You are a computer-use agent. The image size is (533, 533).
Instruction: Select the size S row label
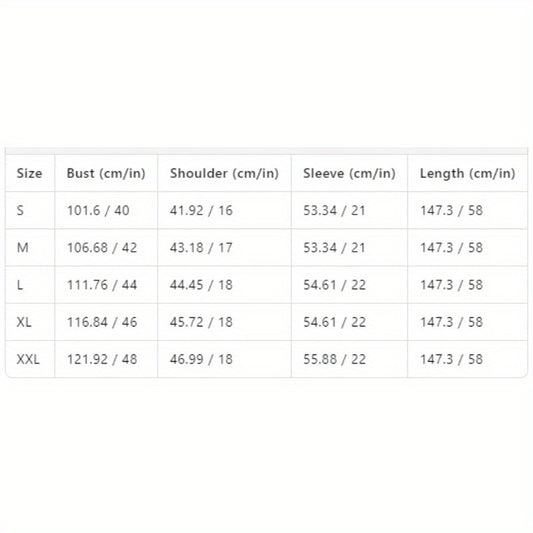(20, 210)
